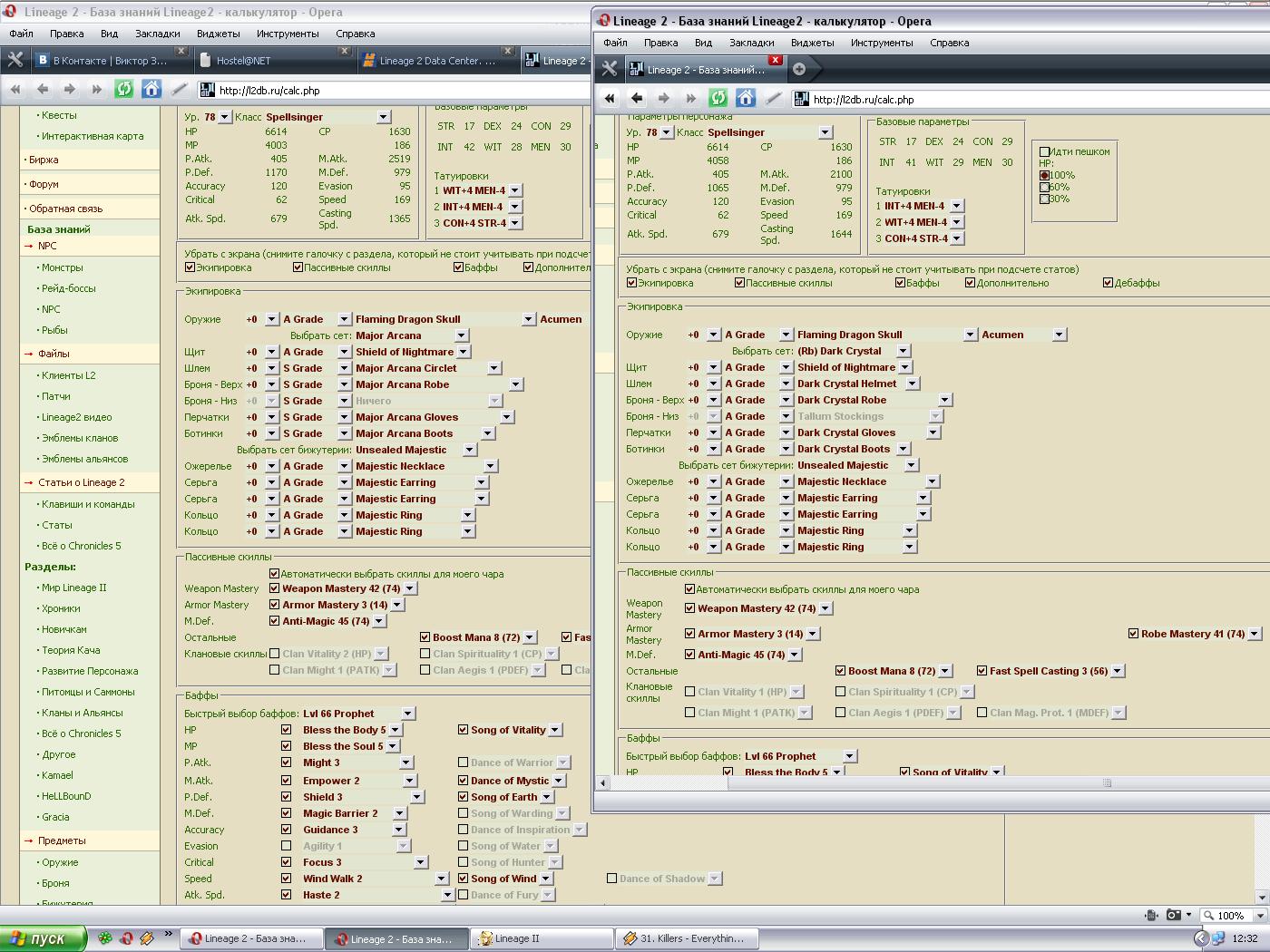The height and width of the screenshot is (952, 1270).
Task: Go back one page in the front Opera window
Action: [637, 98]
